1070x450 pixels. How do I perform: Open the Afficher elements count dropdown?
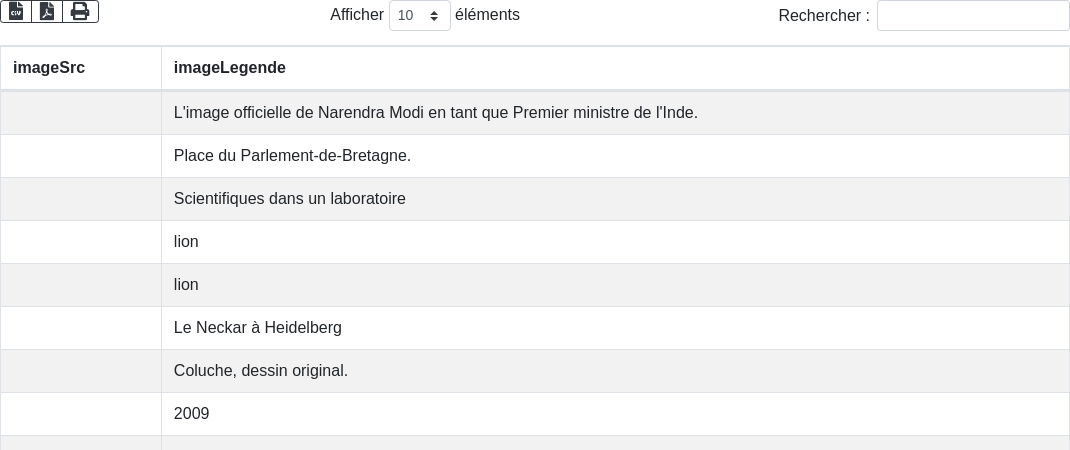(x=420, y=15)
